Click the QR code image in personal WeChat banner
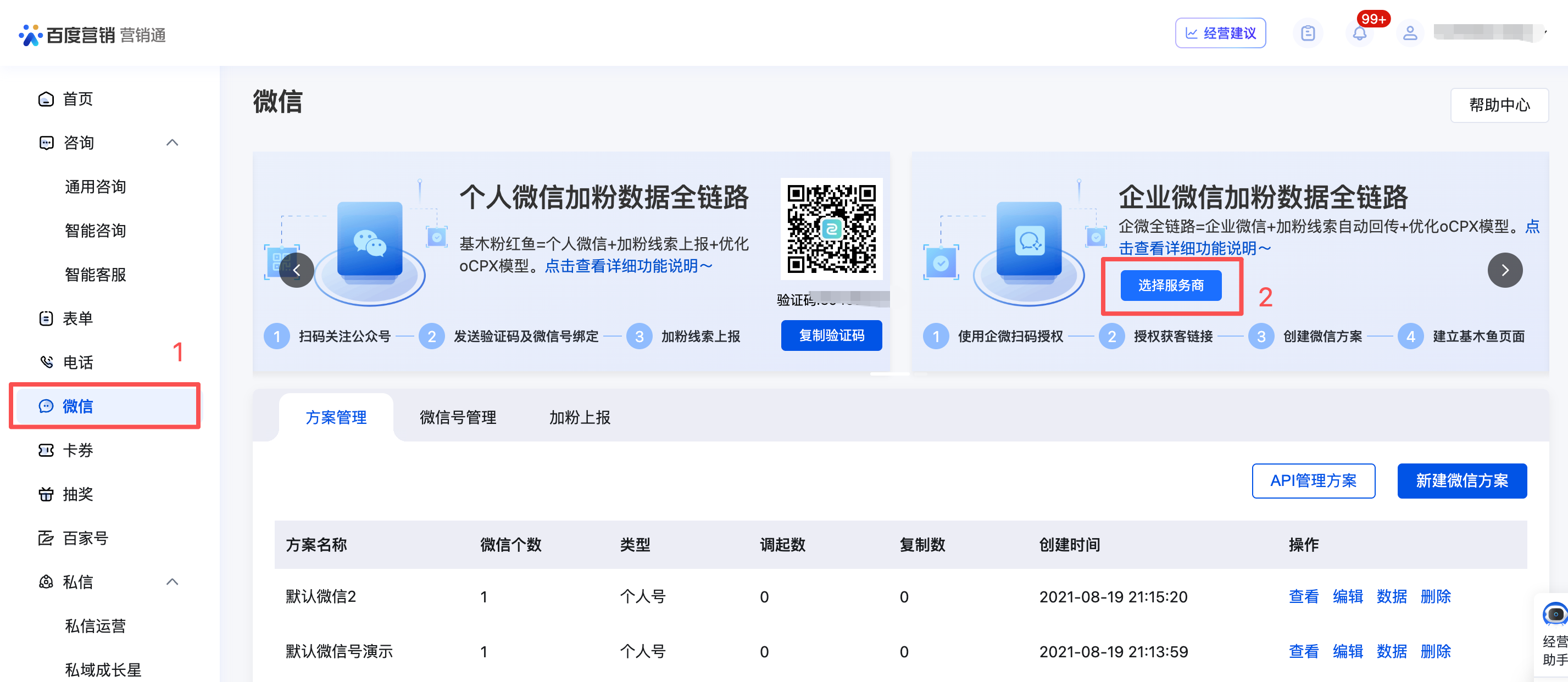This screenshot has width=1568, height=682. point(831,229)
